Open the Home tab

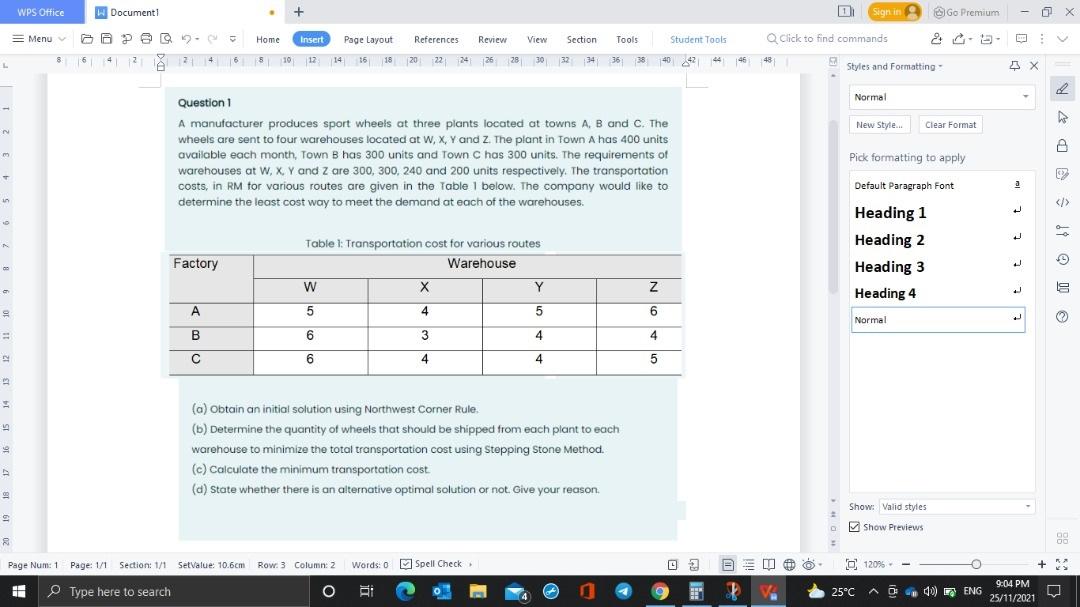tap(268, 39)
